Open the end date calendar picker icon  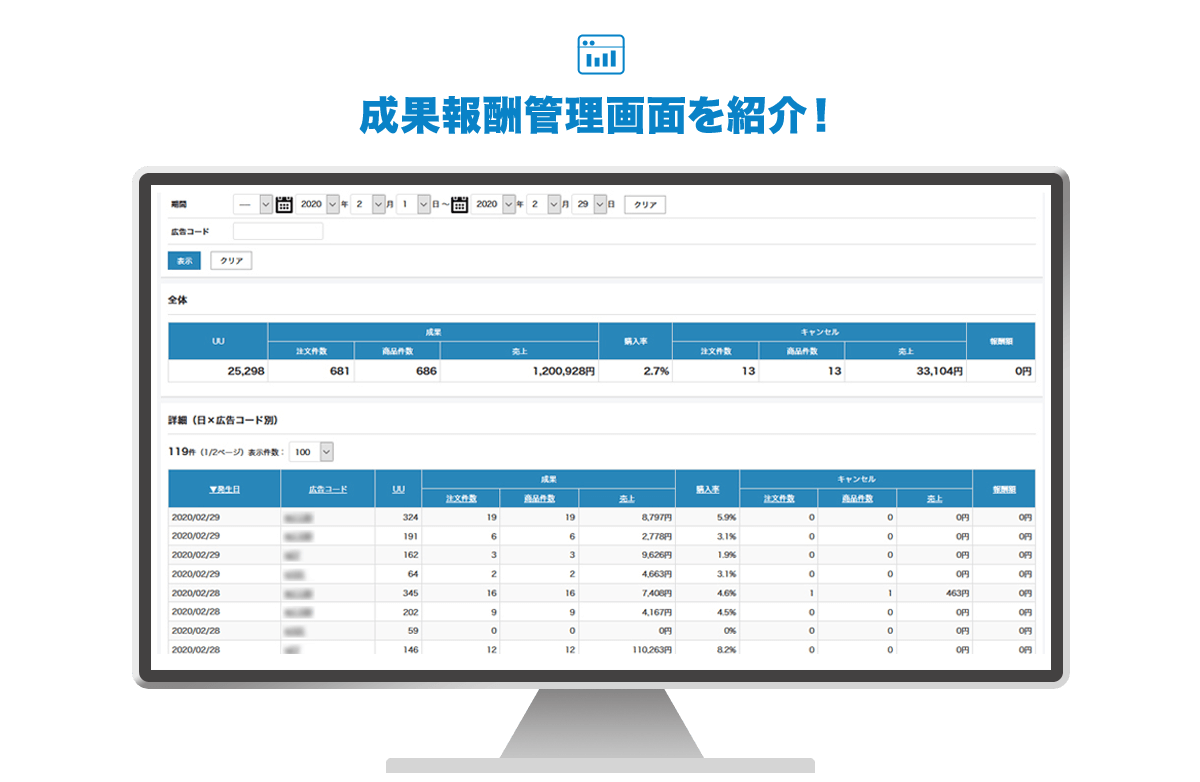click(460, 204)
